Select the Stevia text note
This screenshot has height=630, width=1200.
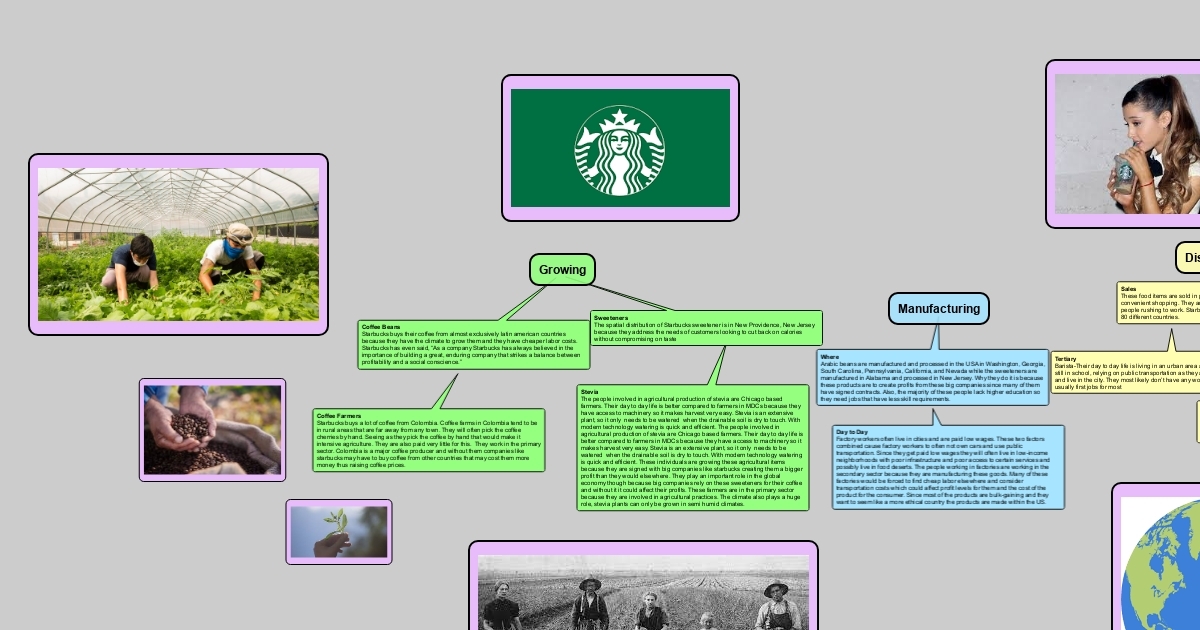coord(691,447)
